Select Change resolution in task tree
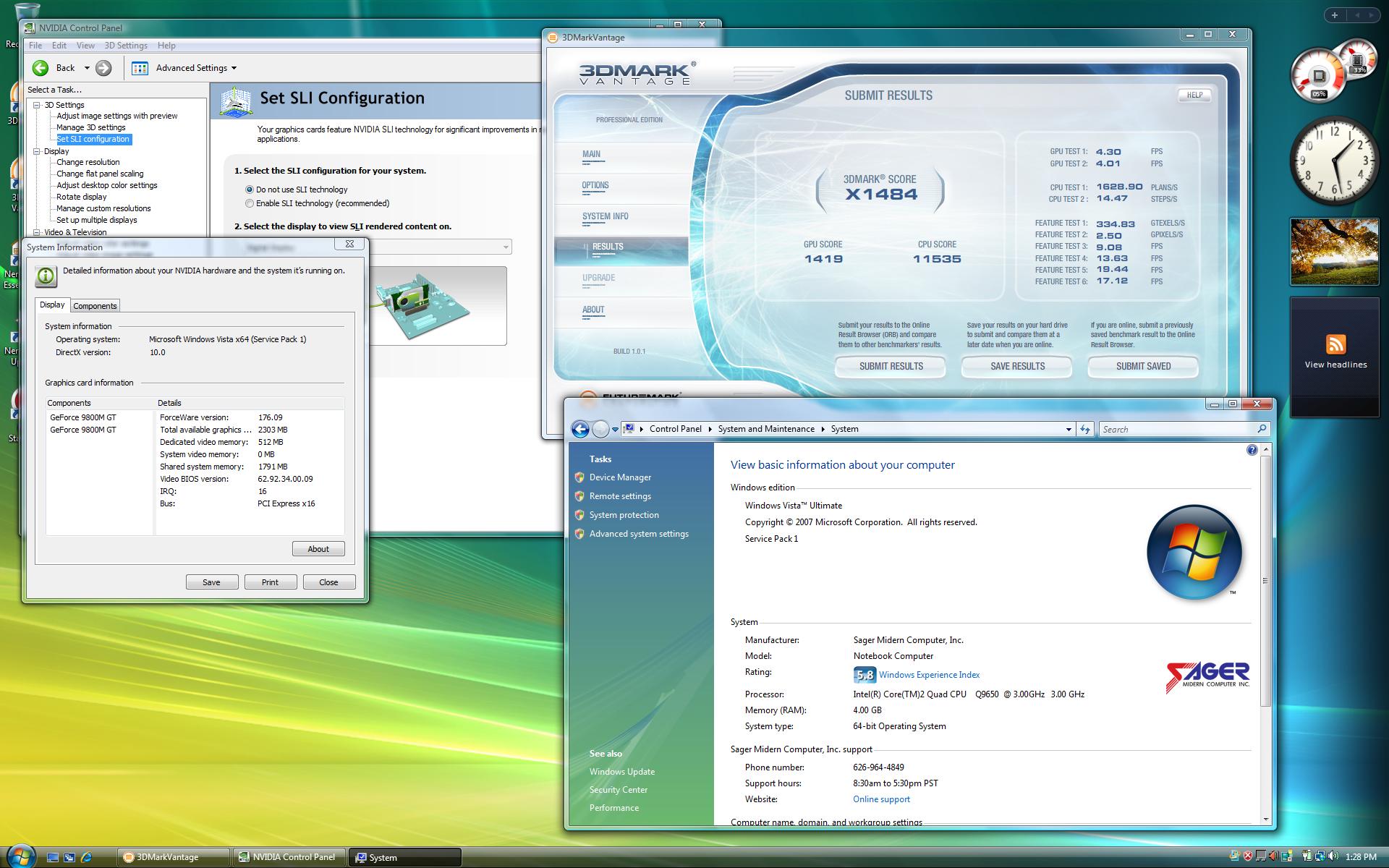The image size is (1389, 868). pyautogui.click(x=88, y=162)
